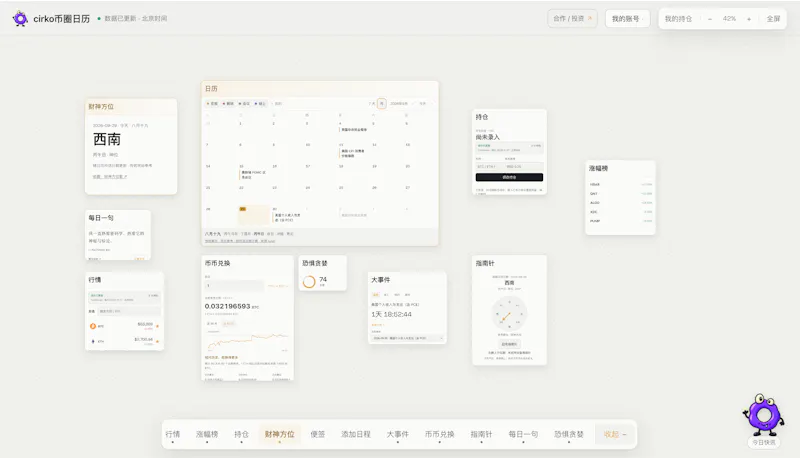
Task: Open the FOMC event on day 15
Action: click(253, 175)
